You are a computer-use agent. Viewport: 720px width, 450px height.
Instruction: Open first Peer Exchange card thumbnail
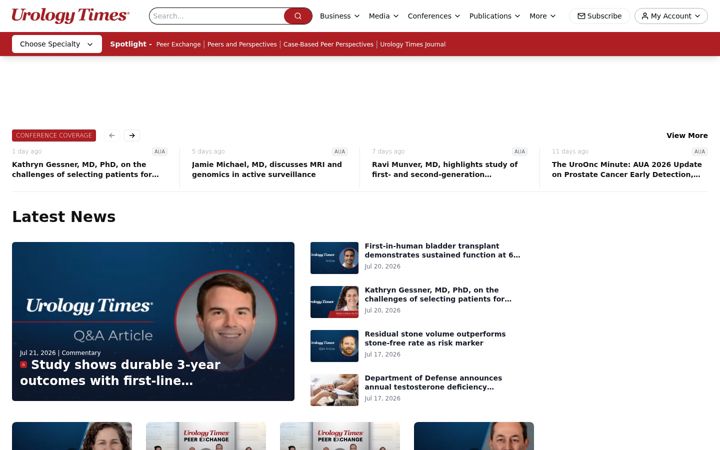[206, 436]
